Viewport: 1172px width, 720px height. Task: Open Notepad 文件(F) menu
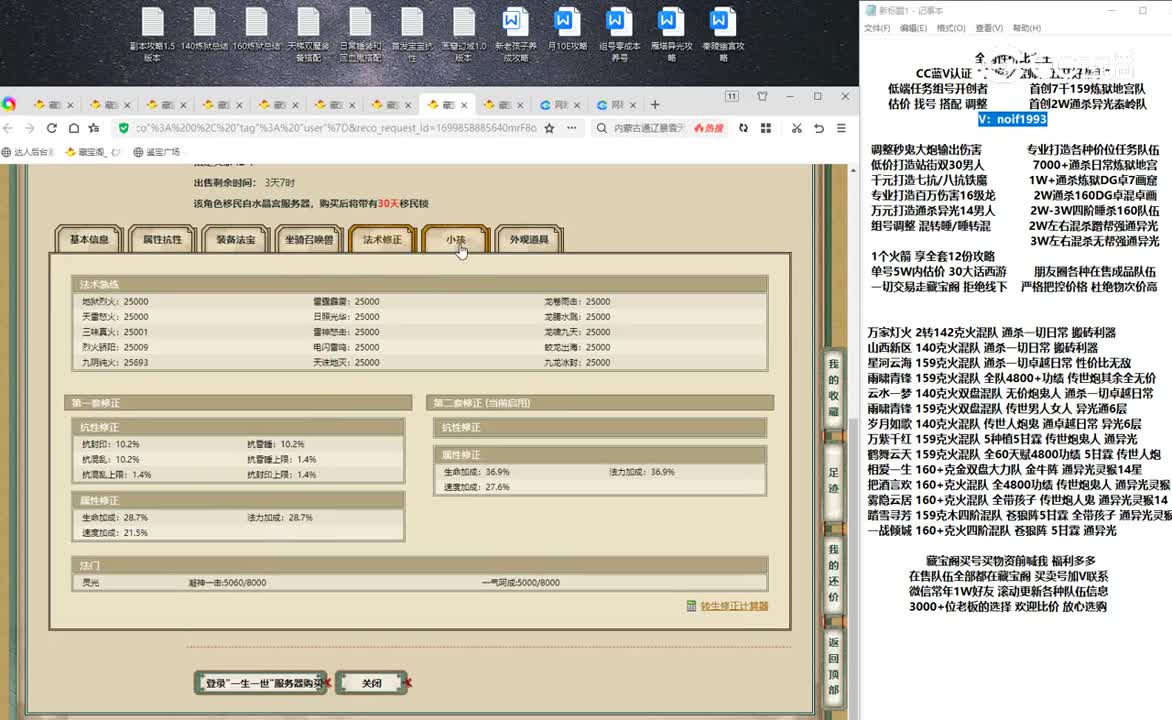tap(877, 28)
